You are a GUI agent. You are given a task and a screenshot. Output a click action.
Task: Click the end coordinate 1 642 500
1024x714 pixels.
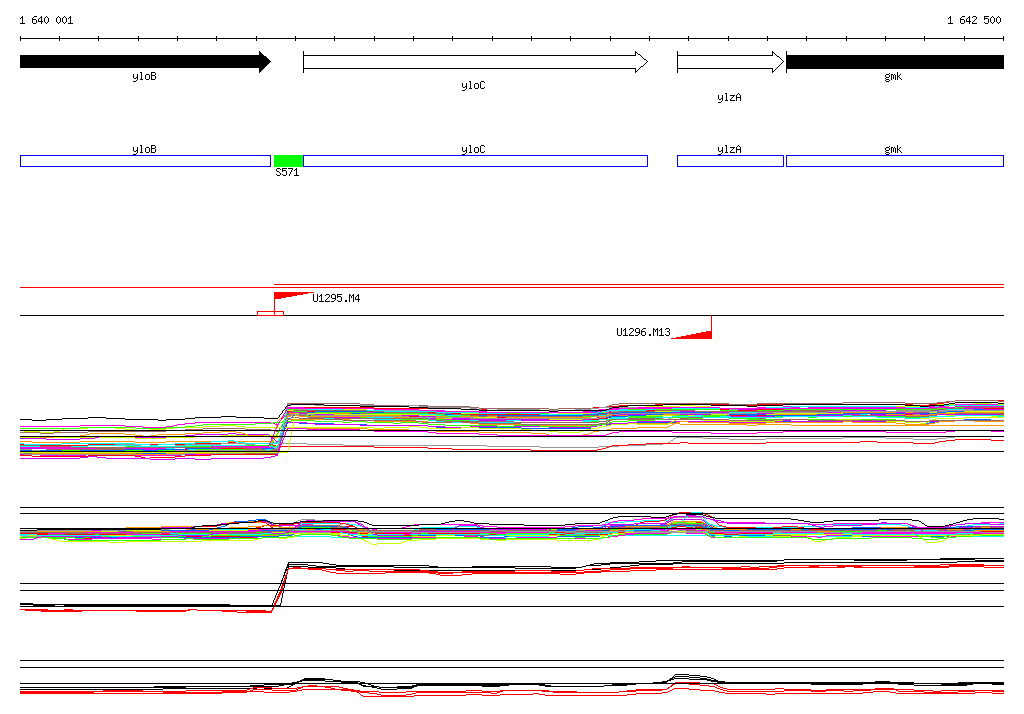tap(974, 20)
